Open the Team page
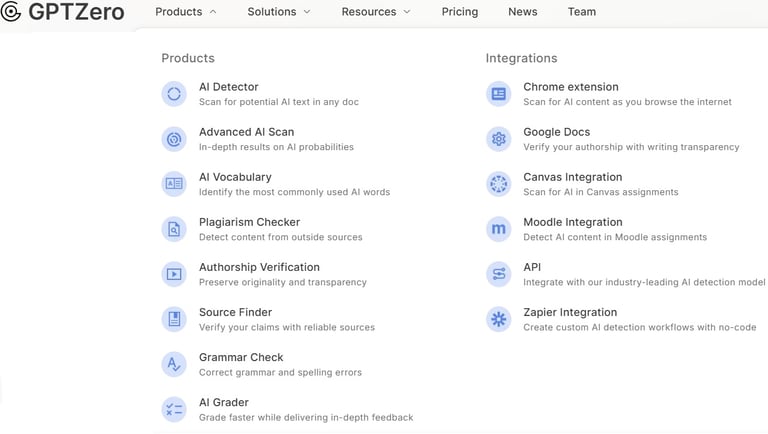This screenshot has height=434, width=768. point(582,12)
